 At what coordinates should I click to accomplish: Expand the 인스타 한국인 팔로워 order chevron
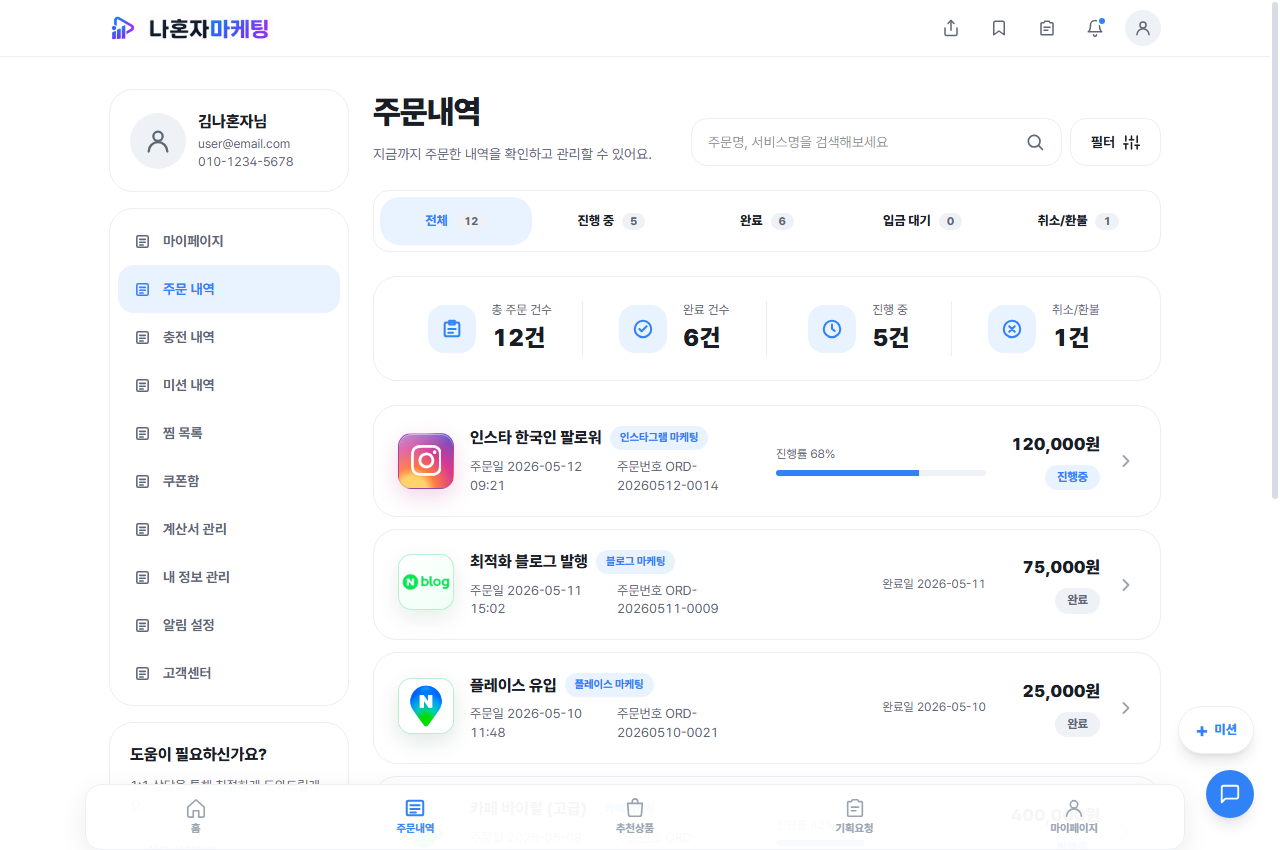pos(1126,461)
